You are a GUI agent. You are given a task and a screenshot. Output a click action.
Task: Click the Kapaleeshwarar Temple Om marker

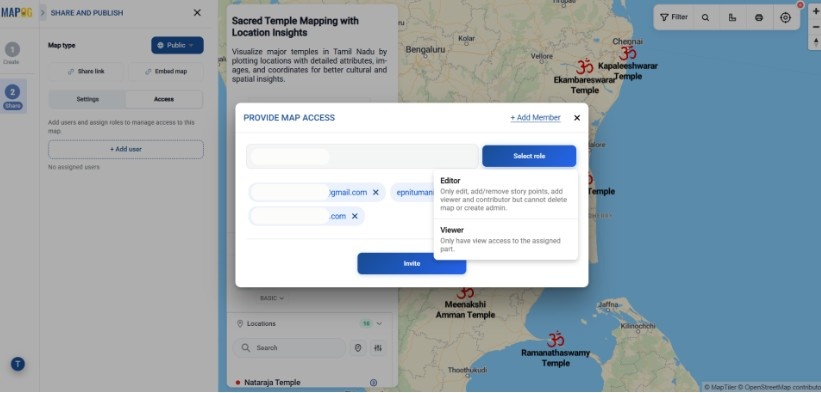tap(627, 53)
